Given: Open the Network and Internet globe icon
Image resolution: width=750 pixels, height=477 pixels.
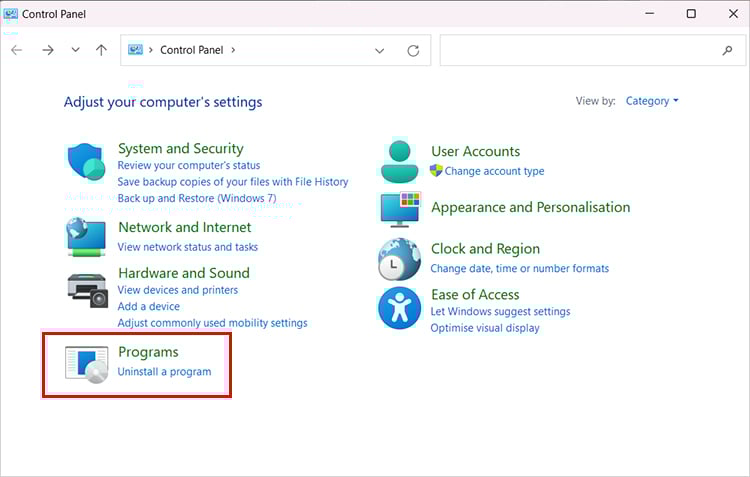Looking at the screenshot, I should pyautogui.click(x=86, y=237).
